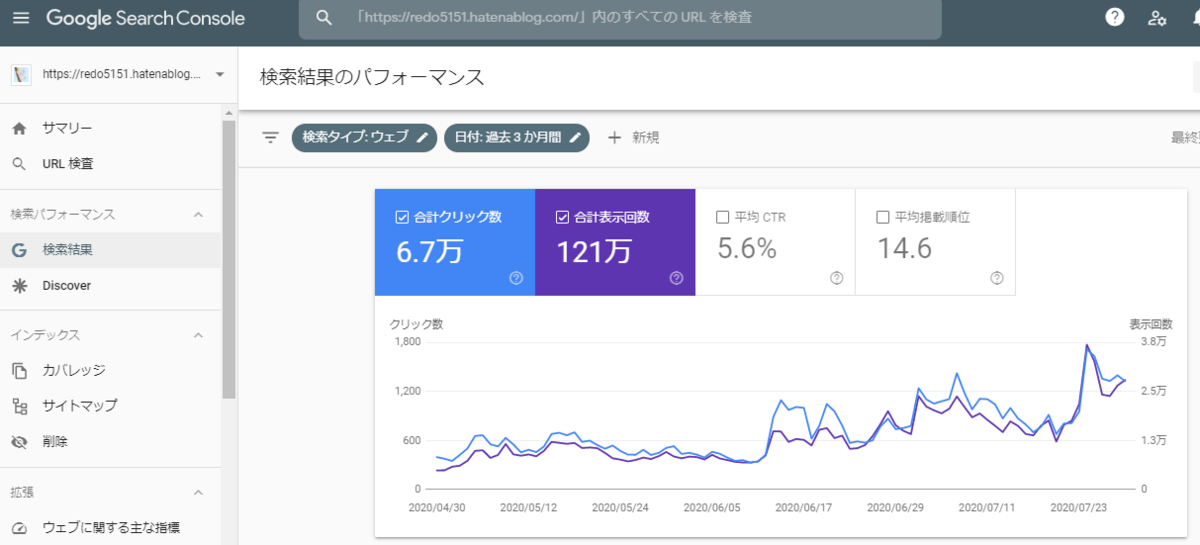
Task: Click the pages icon beside カバレッジ
Action: pos(19,371)
